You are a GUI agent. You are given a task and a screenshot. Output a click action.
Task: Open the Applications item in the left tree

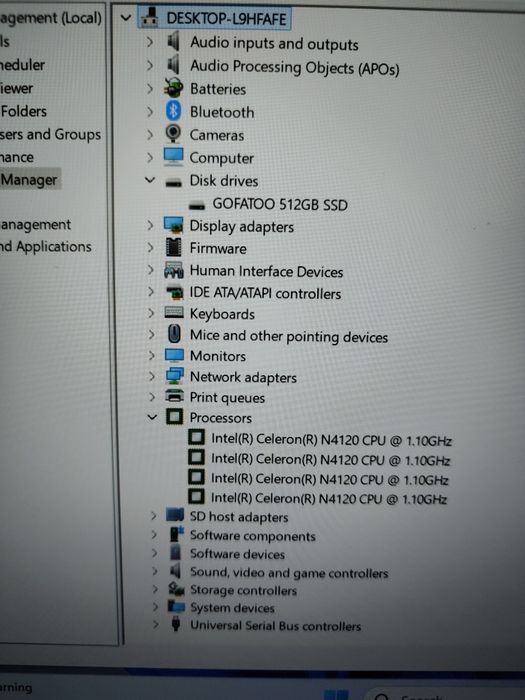pyautogui.click(x=46, y=246)
